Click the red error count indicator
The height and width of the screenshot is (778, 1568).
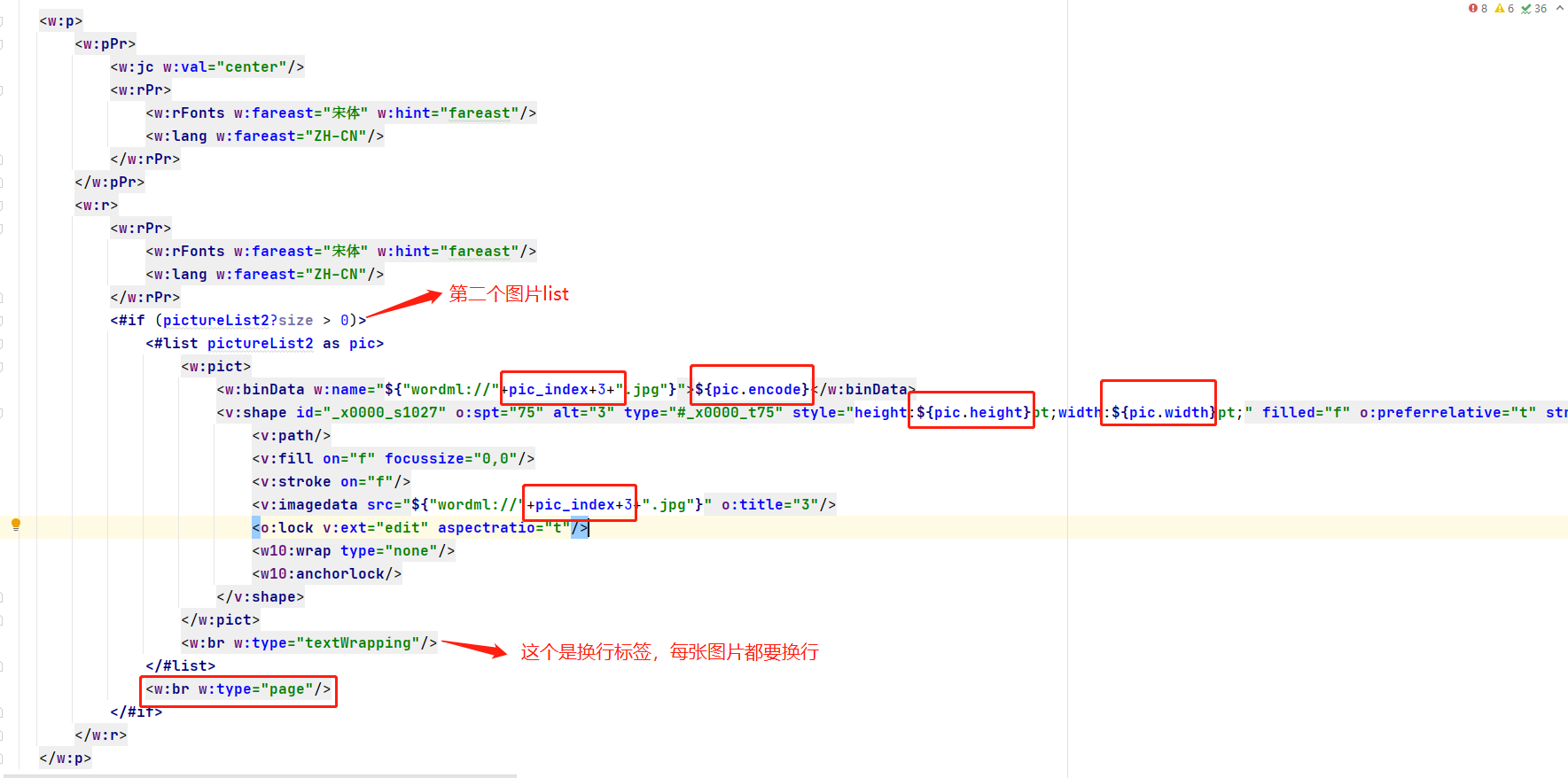pyautogui.click(x=1478, y=9)
